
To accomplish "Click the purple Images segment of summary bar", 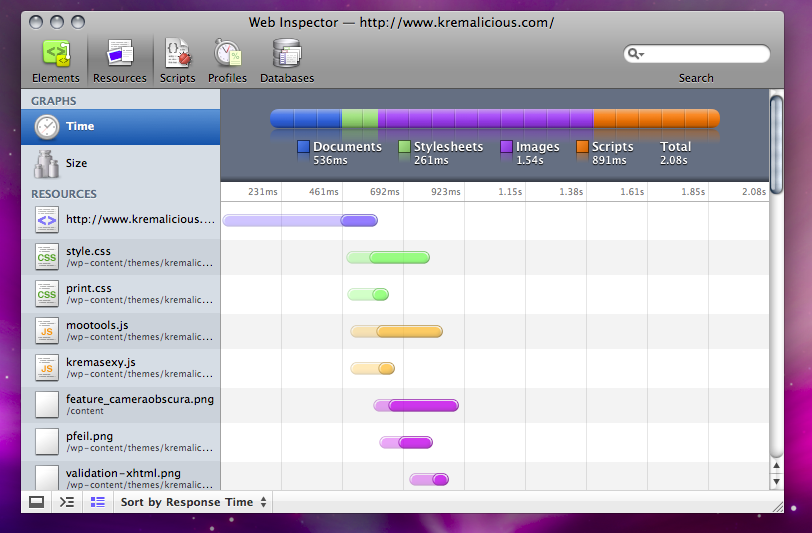I will [486, 119].
